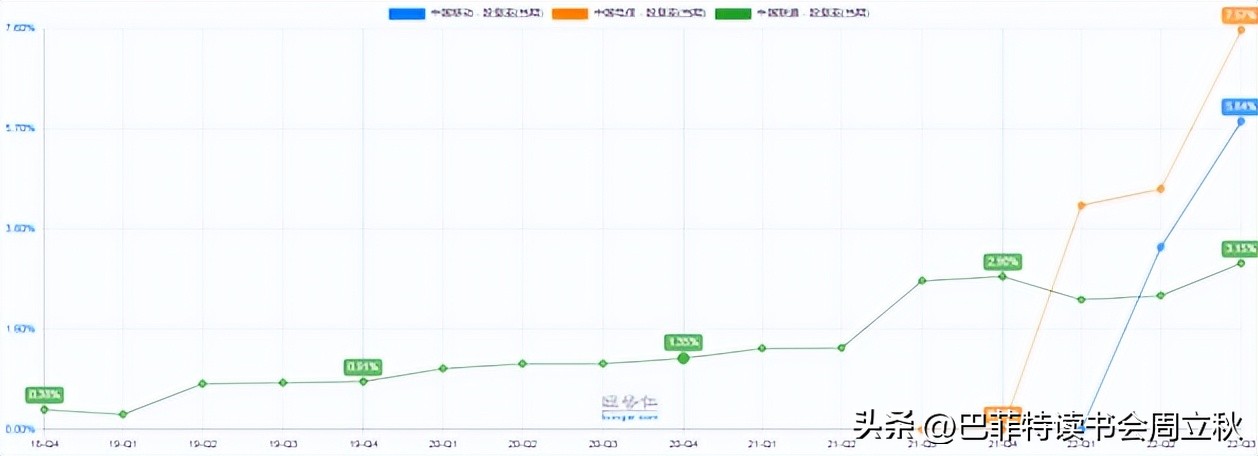Click the 7.60% y-axis label
Viewport: 1258px width, 456px height.
pyautogui.click(x=21, y=29)
